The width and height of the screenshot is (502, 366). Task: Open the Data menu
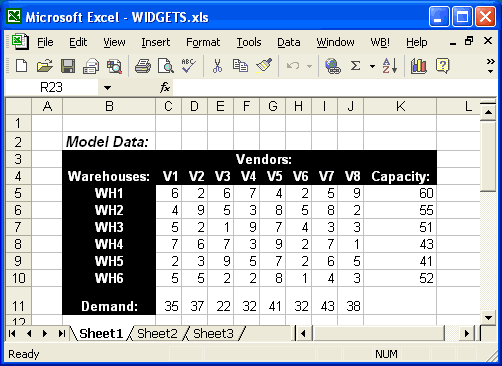pos(289,42)
